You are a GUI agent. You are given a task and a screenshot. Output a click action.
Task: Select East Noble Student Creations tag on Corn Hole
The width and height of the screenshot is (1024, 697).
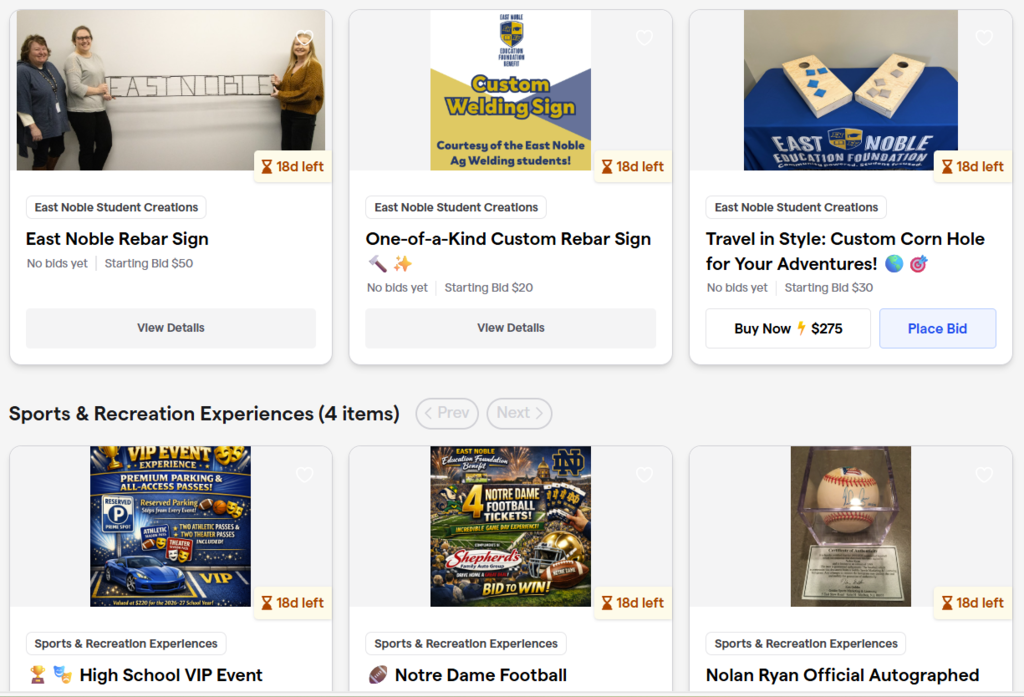(796, 208)
